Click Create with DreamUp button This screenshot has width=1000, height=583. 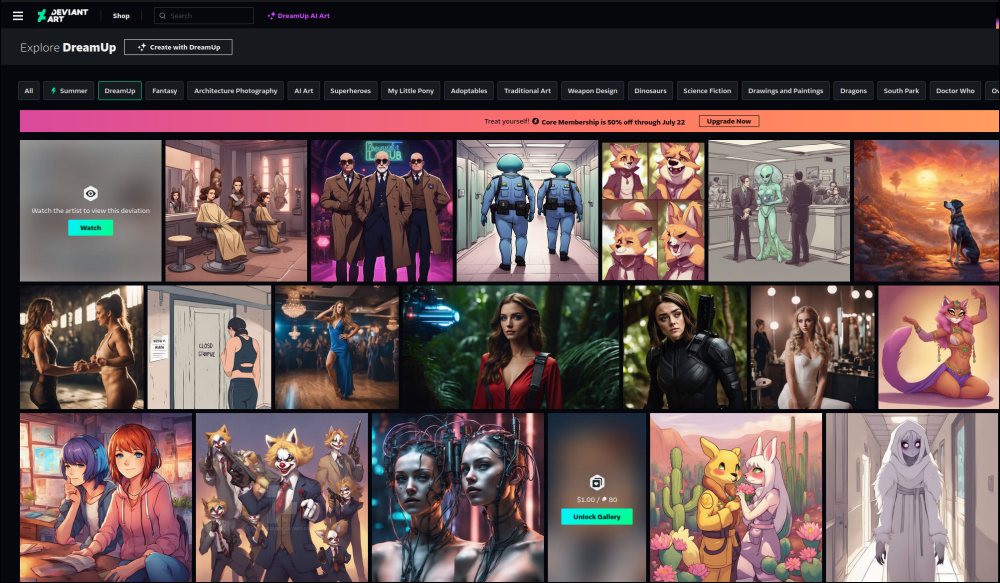[x=178, y=47]
